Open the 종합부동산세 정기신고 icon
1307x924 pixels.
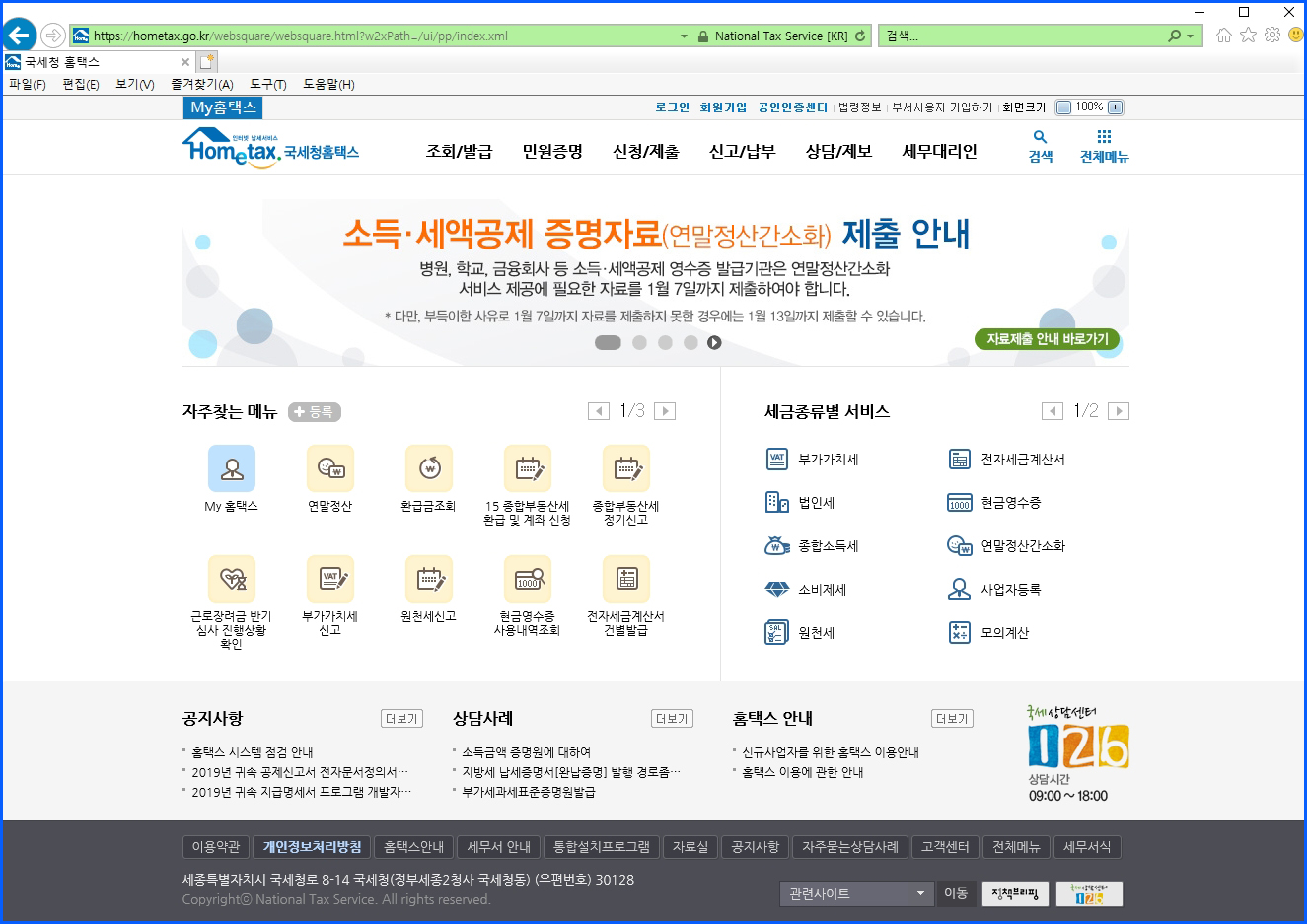point(626,468)
